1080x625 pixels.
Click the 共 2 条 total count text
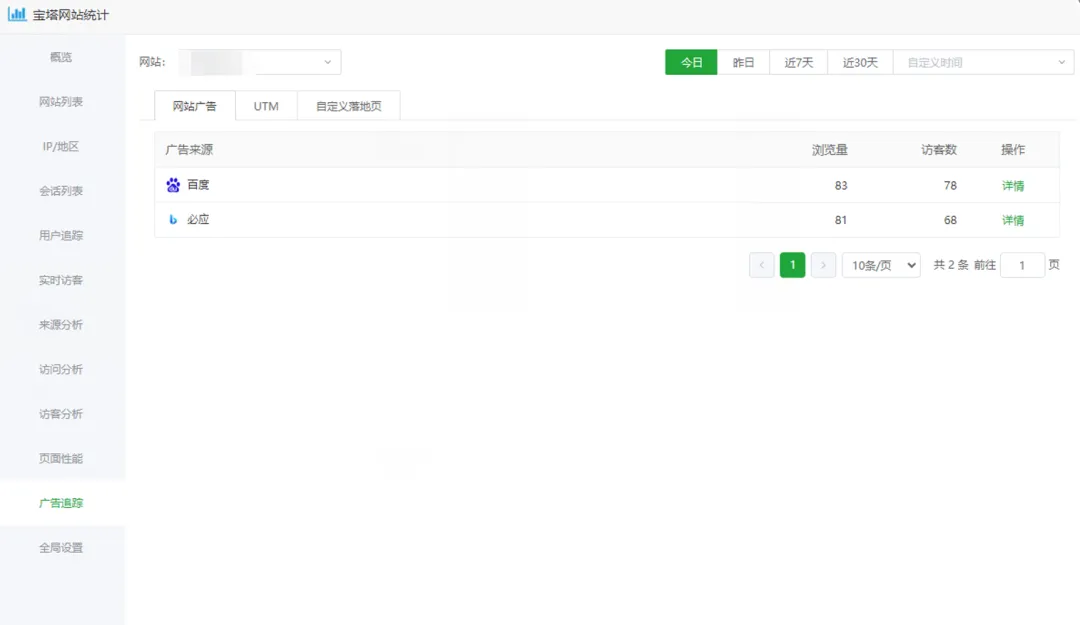[x=951, y=265]
